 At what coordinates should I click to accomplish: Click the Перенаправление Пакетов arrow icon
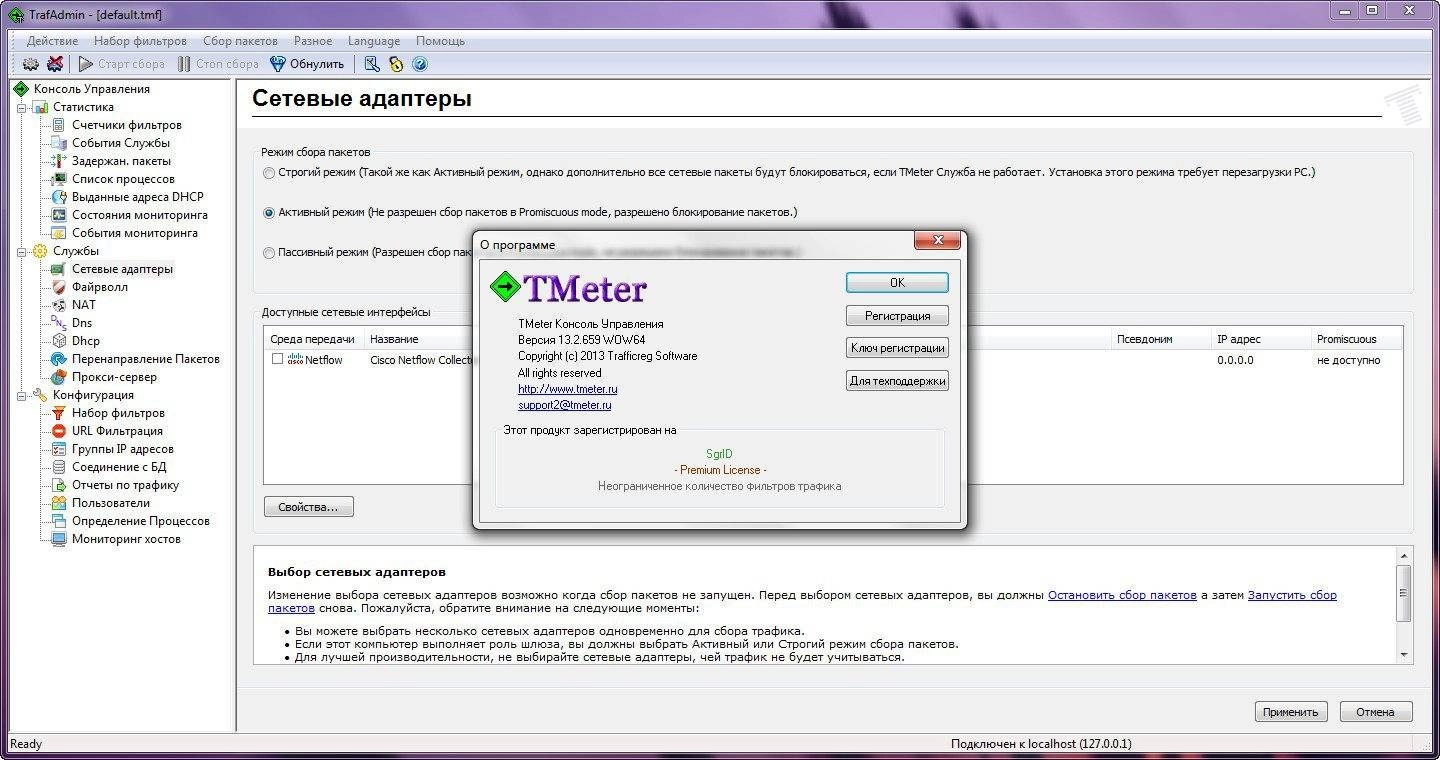point(59,359)
